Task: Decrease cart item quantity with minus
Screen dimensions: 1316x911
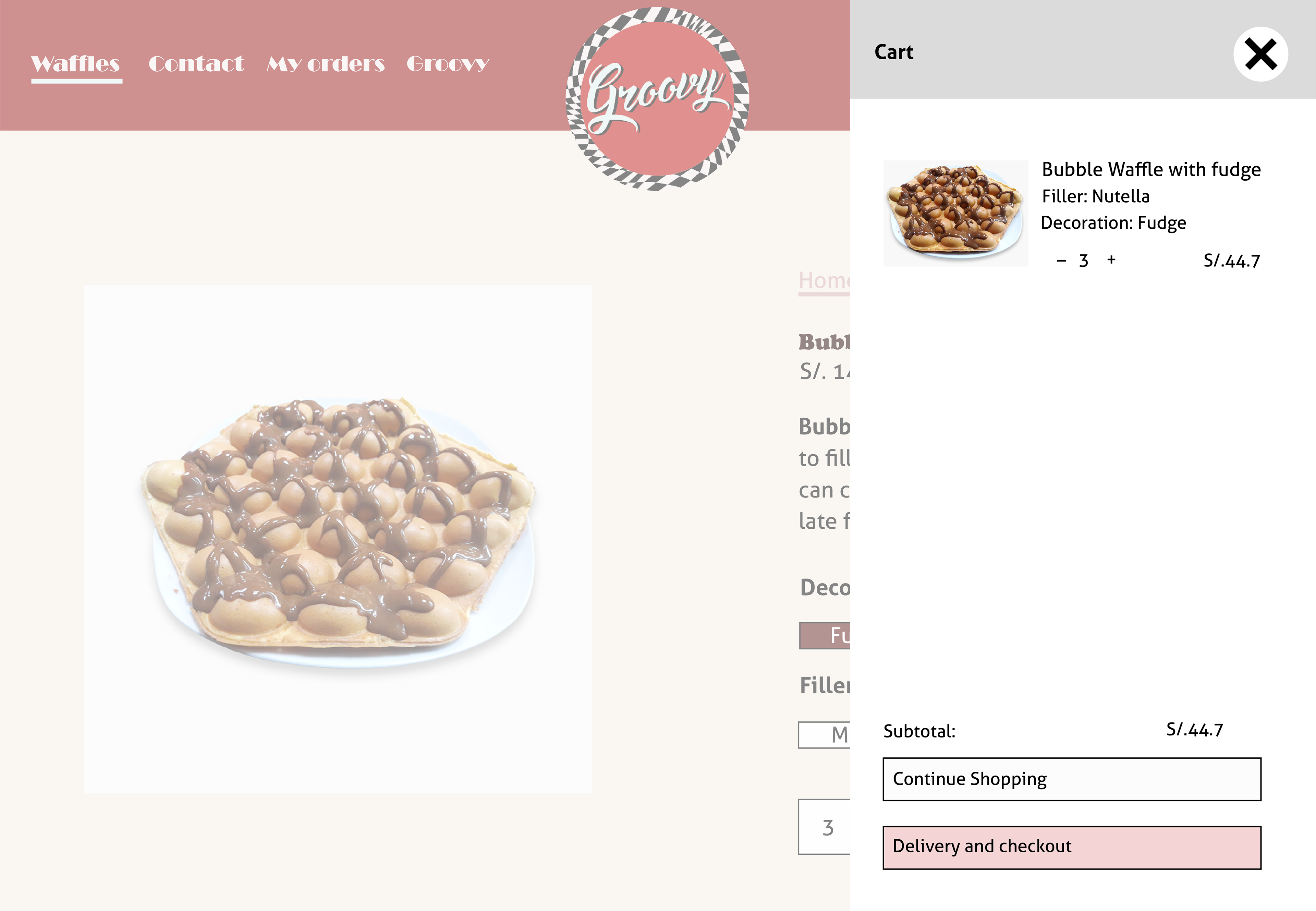Action: click(1061, 261)
